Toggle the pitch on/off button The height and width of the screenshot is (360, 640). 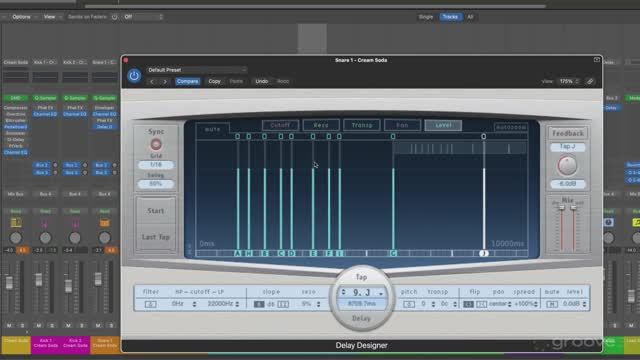click(x=409, y=304)
